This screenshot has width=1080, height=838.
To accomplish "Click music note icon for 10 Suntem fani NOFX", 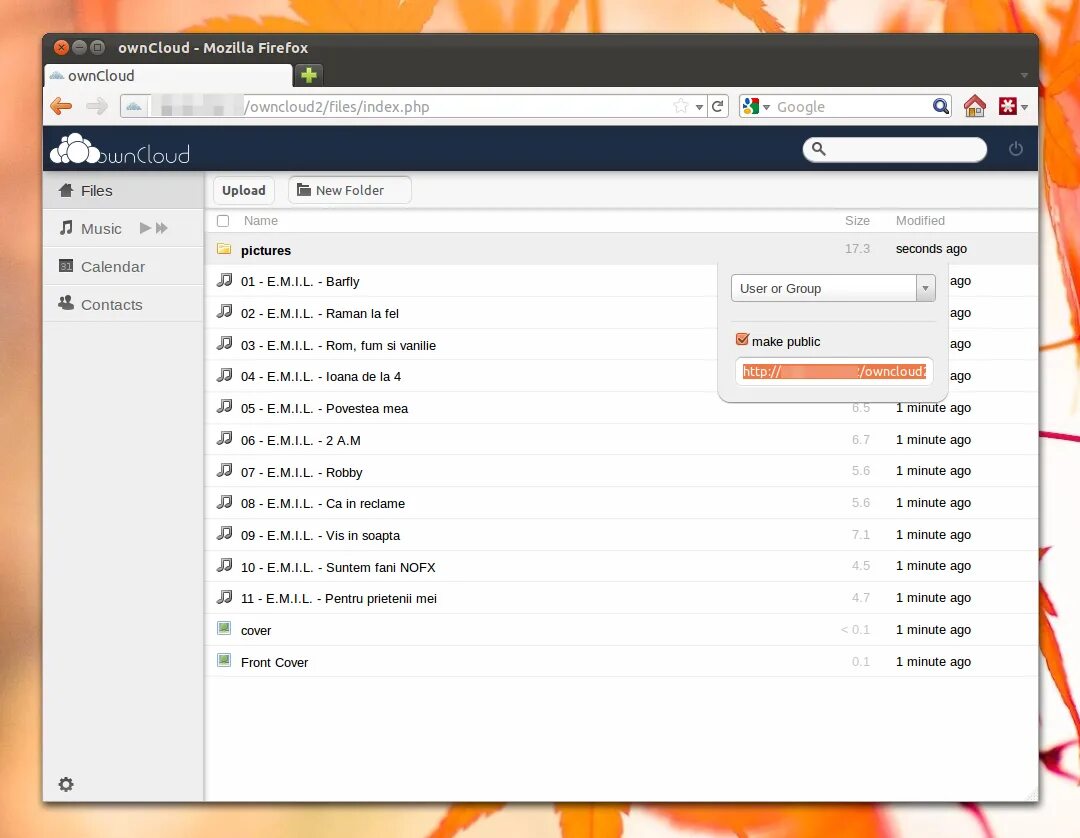I will click(225, 565).
